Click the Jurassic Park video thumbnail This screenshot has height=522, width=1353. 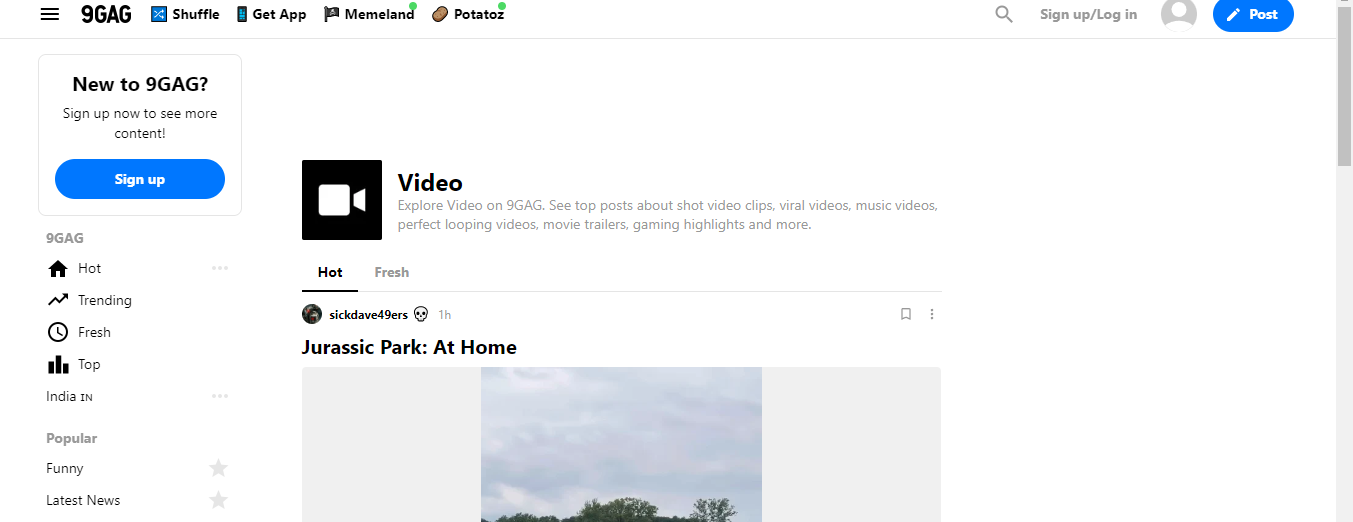pyautogui.click(x=621, y=444)
